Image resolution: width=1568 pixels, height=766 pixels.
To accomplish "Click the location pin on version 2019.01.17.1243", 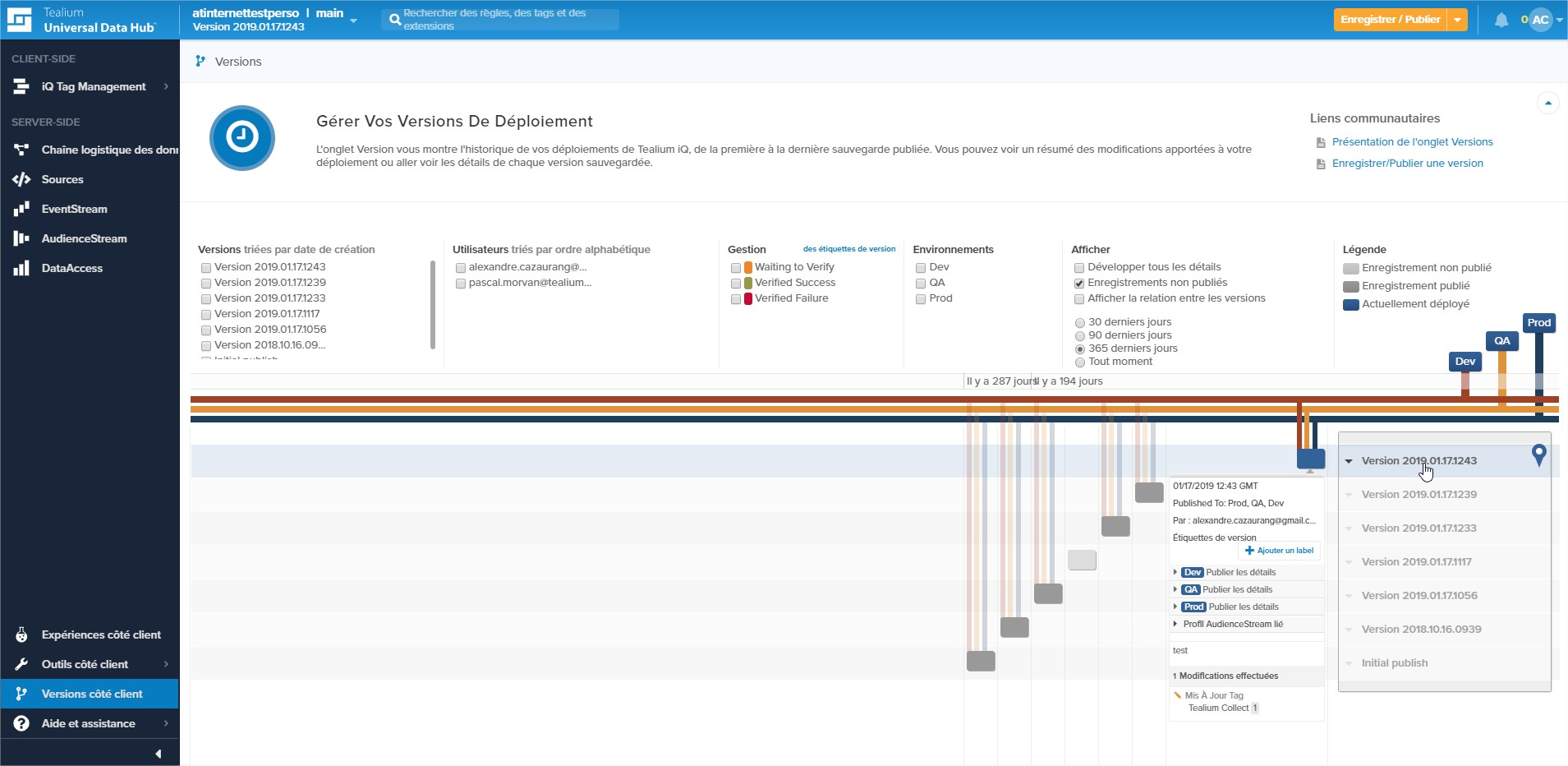I will click(x=1538, y=455).
